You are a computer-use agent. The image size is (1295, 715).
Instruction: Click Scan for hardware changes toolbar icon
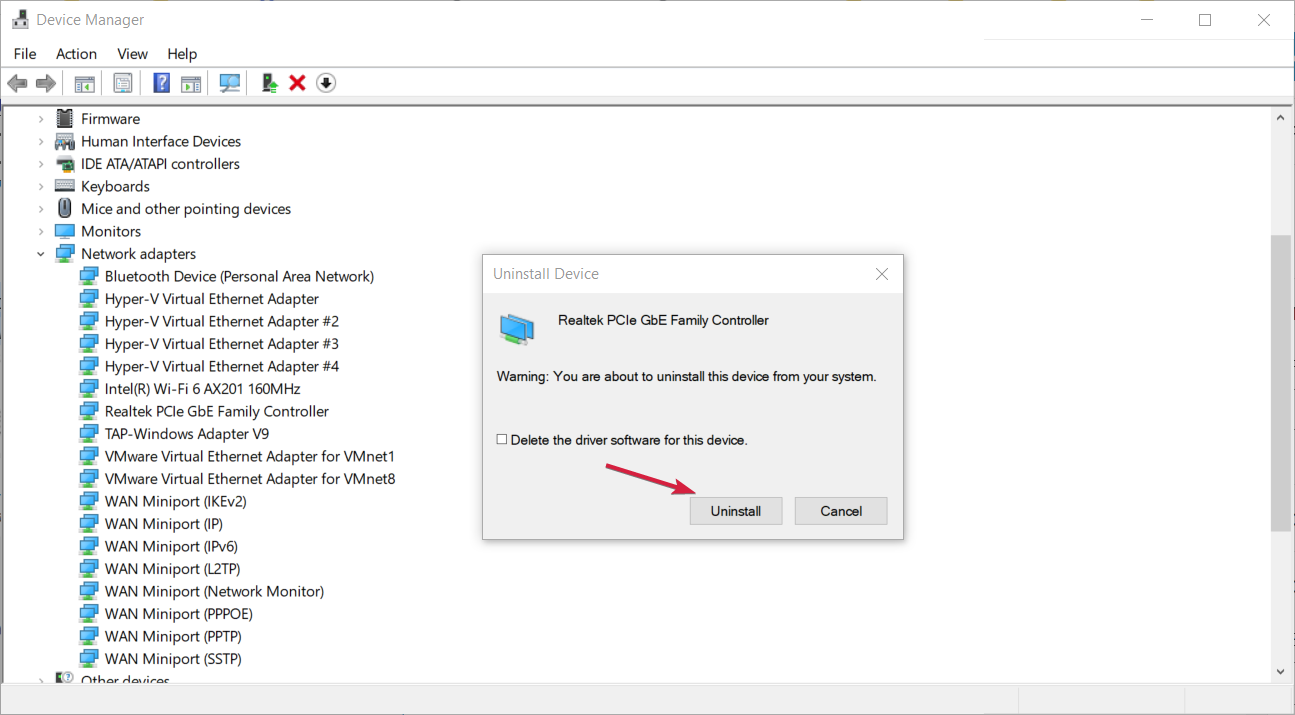coord(230,83)
